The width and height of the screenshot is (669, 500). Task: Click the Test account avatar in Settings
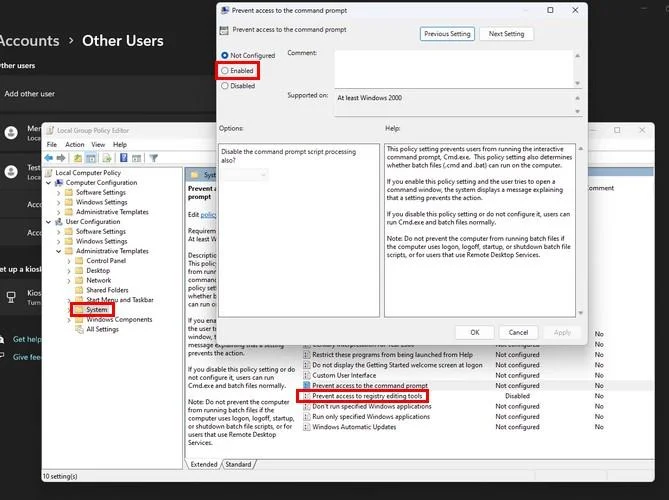click(x=11, y=172)
